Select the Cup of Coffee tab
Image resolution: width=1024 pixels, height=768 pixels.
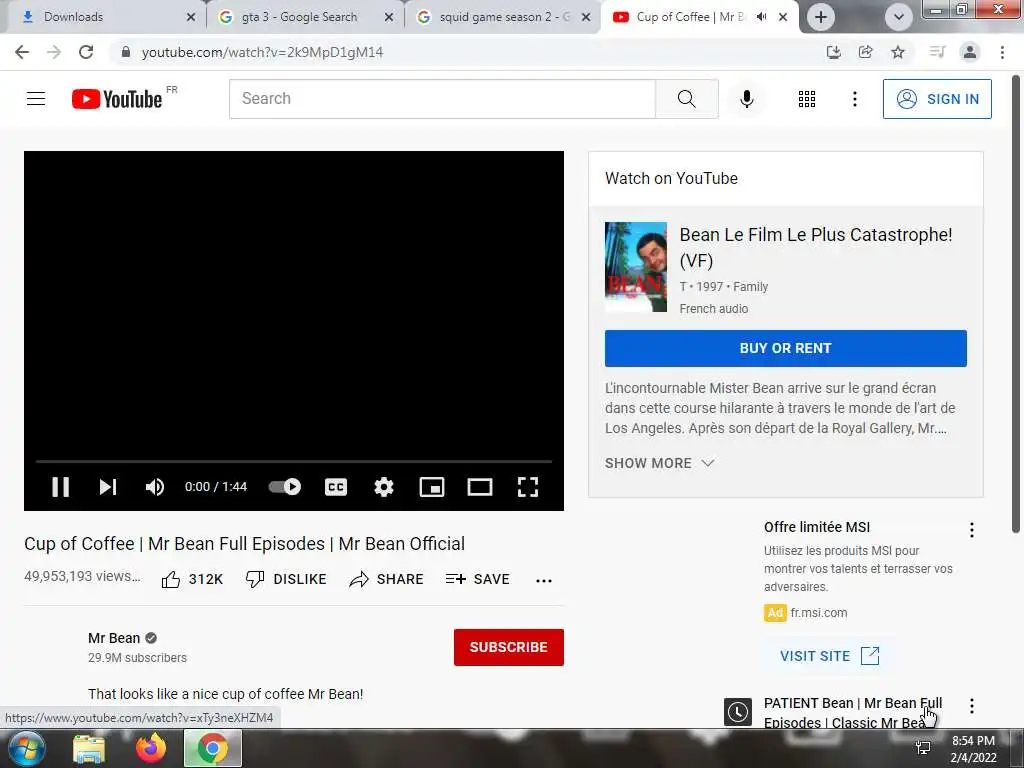(689, 17)
